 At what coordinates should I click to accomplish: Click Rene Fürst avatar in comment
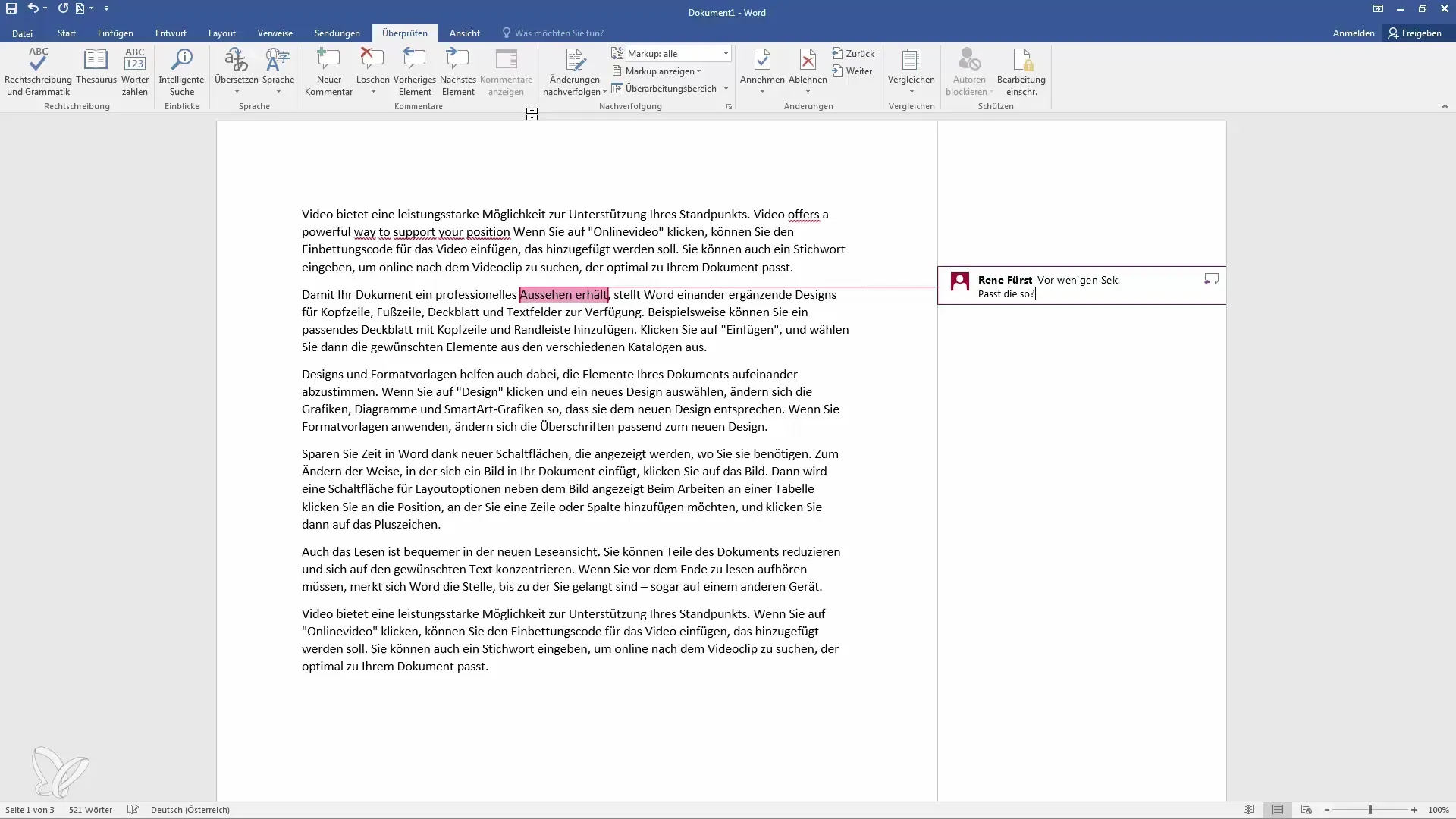(x=960, y=282)
